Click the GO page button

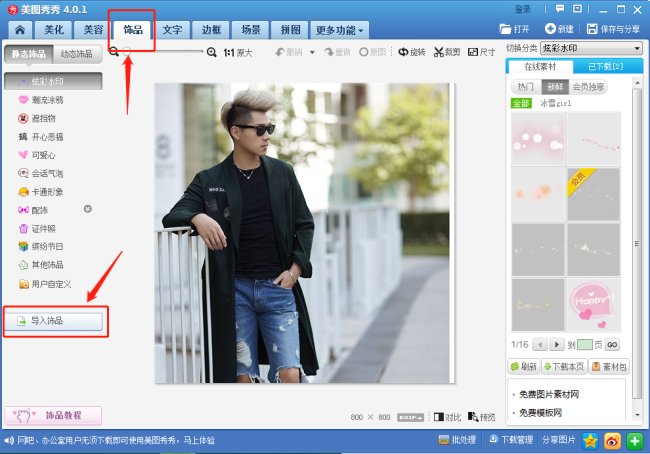[612, 345]
